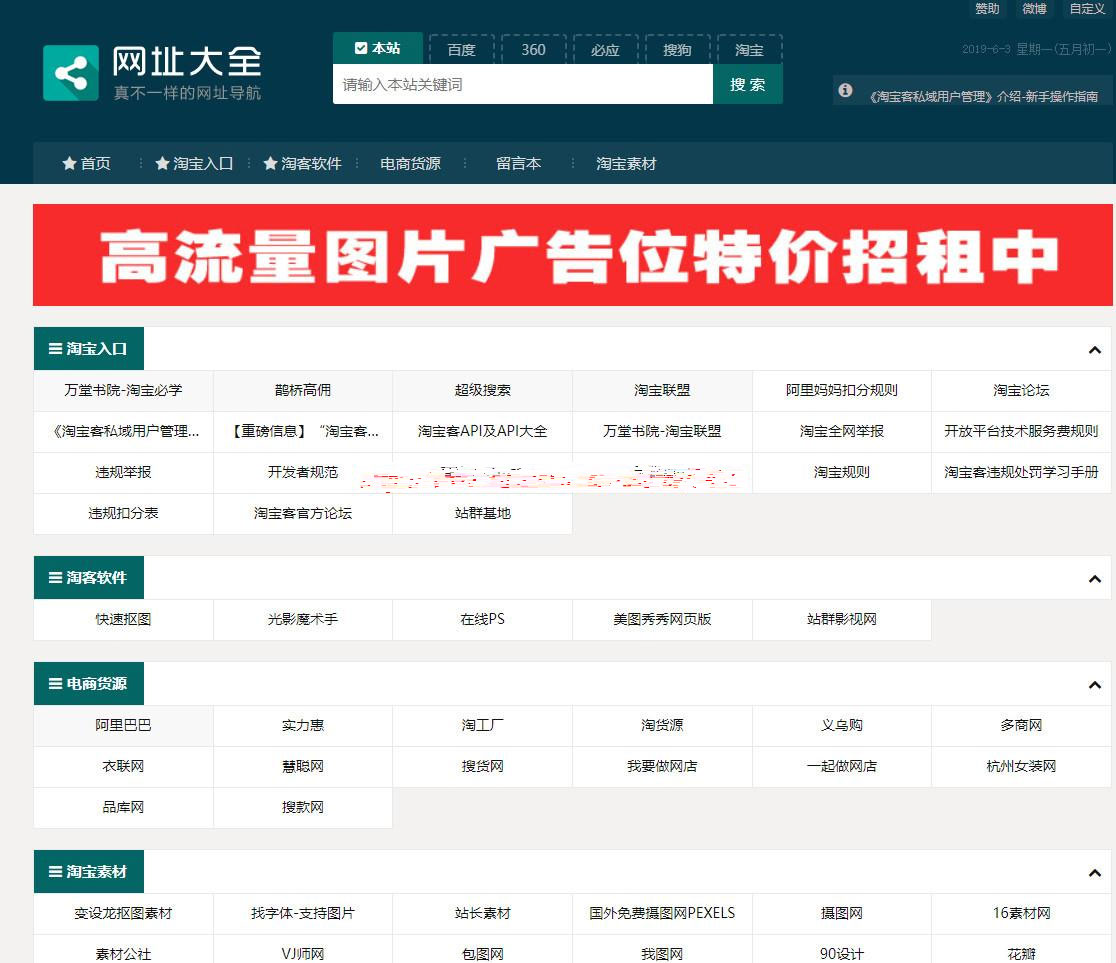Open the 阿里巴巴 link
The height and width of the screenshot is (963, 1116).
[123, 725]
